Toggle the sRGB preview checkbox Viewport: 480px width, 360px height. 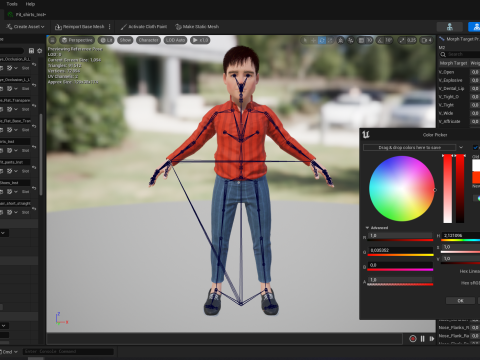click(x=476, y=147)
